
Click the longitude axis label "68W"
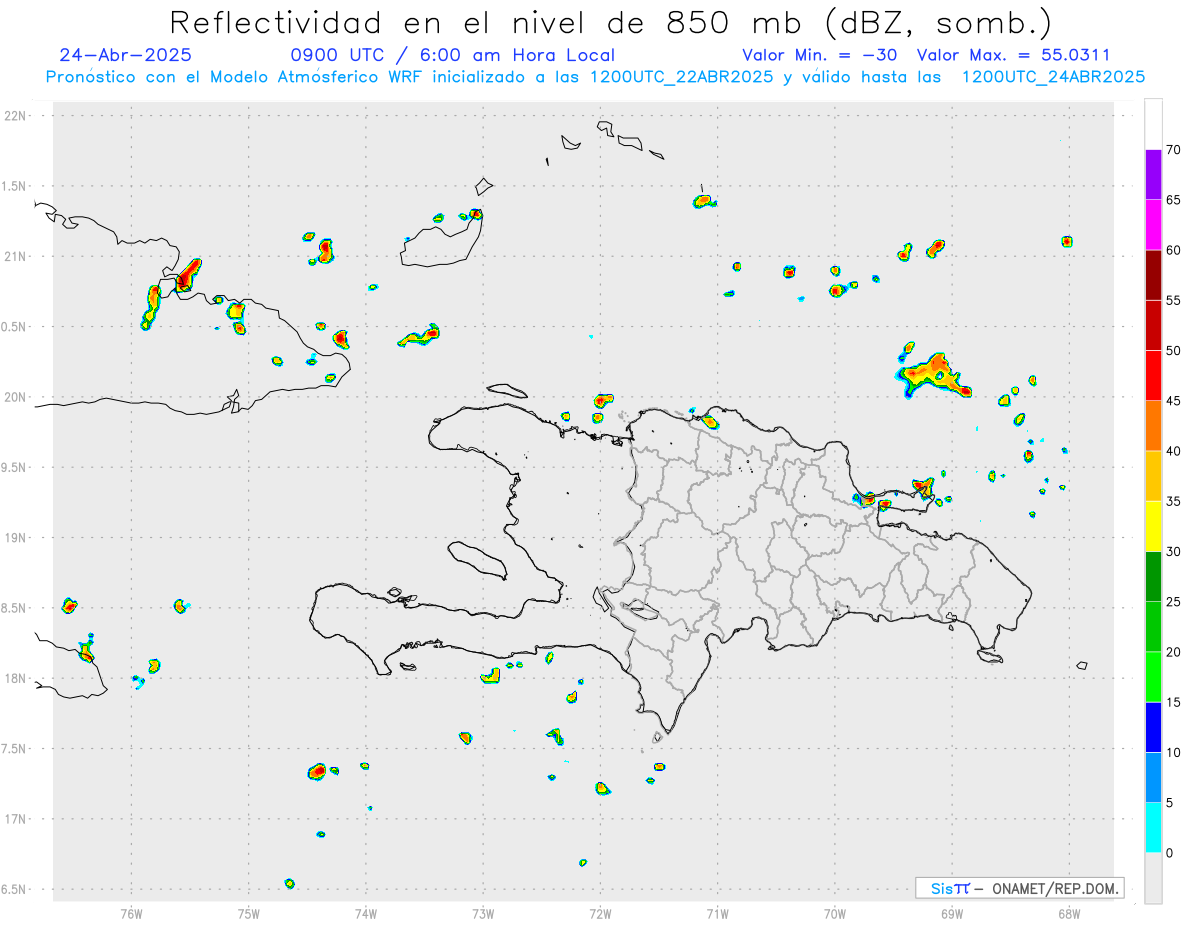(x=1069, y=913)
